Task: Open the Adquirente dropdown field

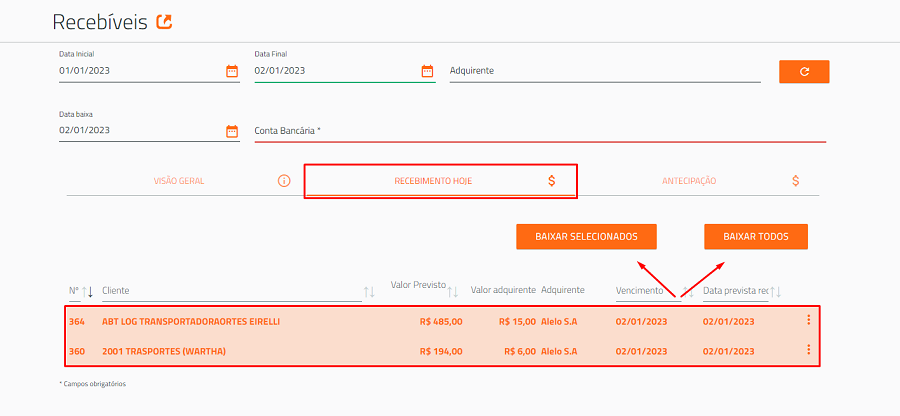Action: pos(605,71)
